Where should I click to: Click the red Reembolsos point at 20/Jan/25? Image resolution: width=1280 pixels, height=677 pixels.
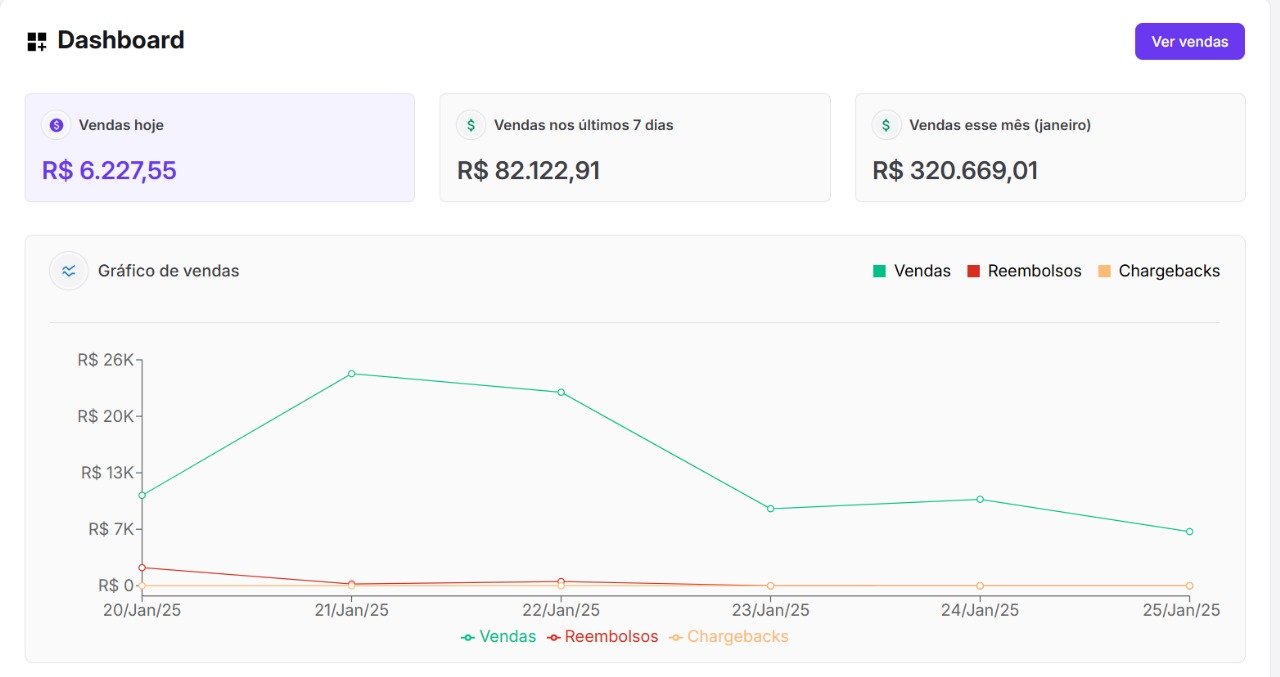point(142,568)
